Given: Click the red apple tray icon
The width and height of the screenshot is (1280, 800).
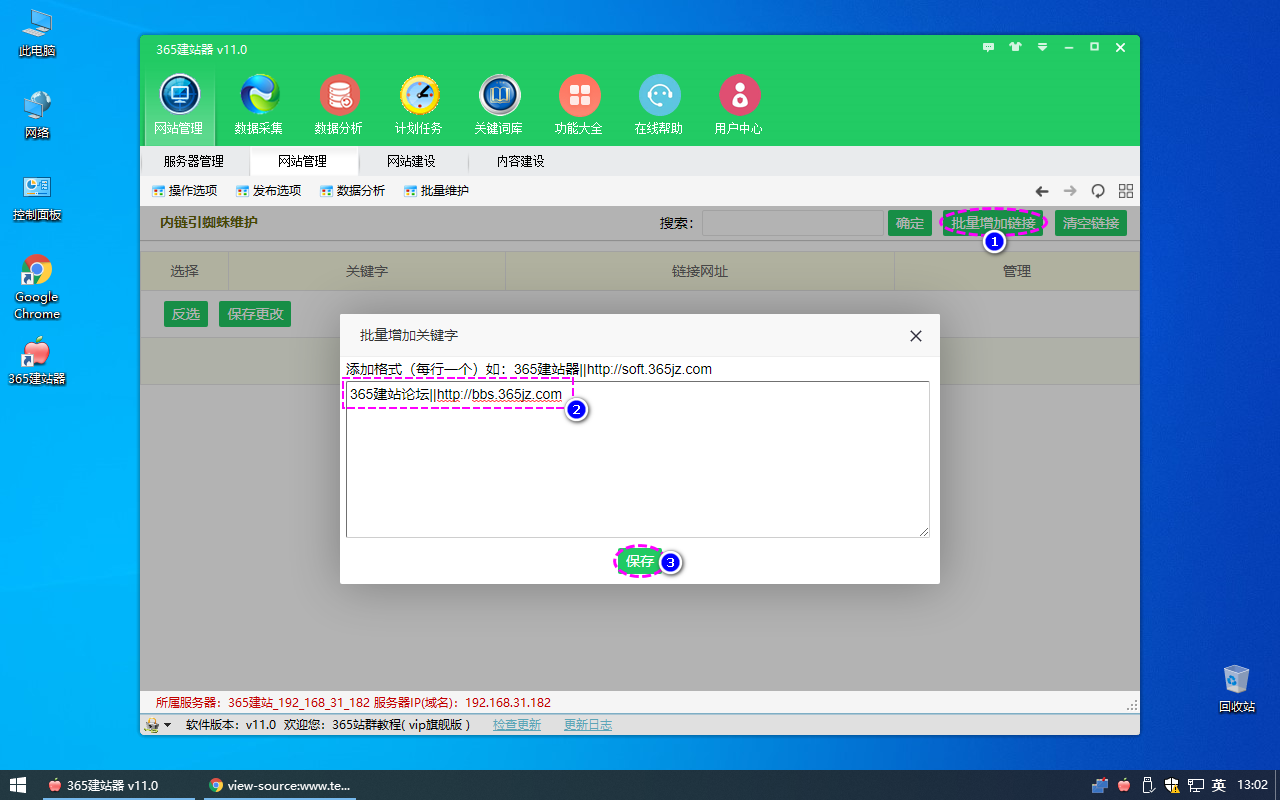Looking at the screenshot, I should click(1124, 785).
